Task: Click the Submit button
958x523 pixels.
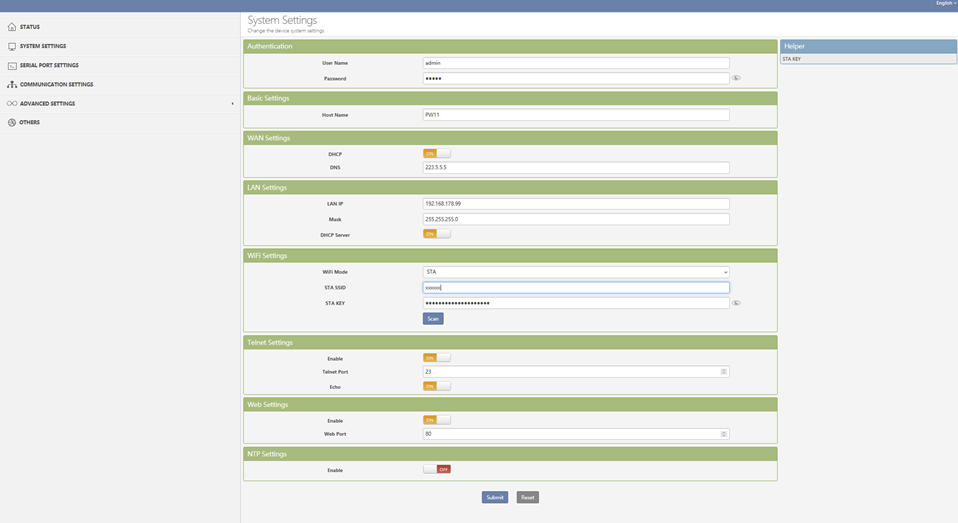Action: [x=495, y=497]
